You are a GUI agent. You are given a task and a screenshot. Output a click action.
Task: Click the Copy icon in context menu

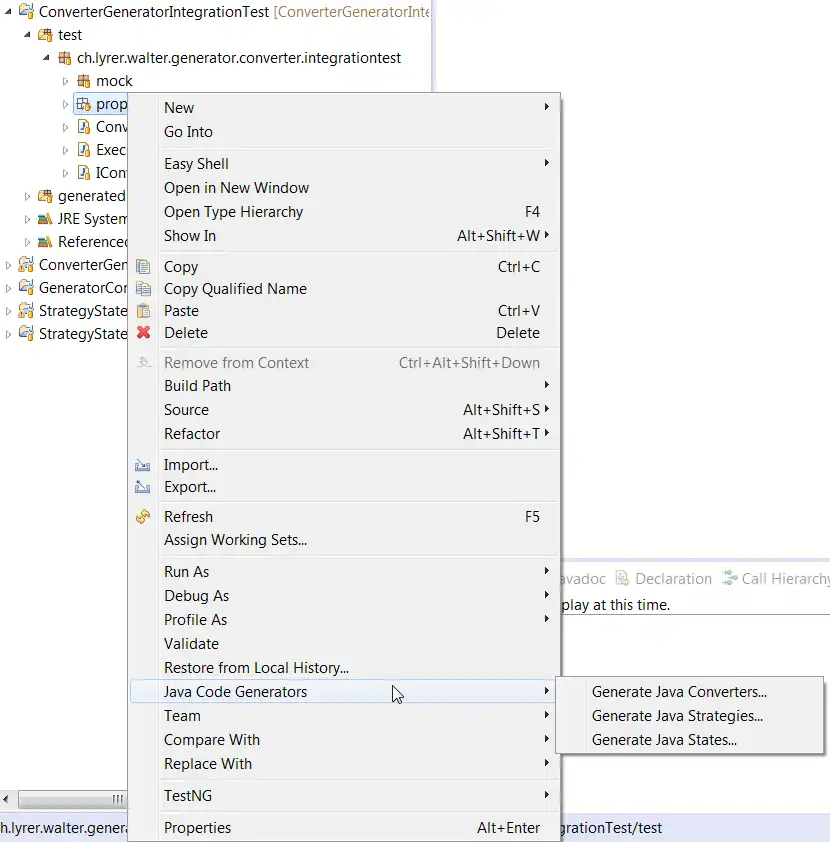click(x=143, y=266)
